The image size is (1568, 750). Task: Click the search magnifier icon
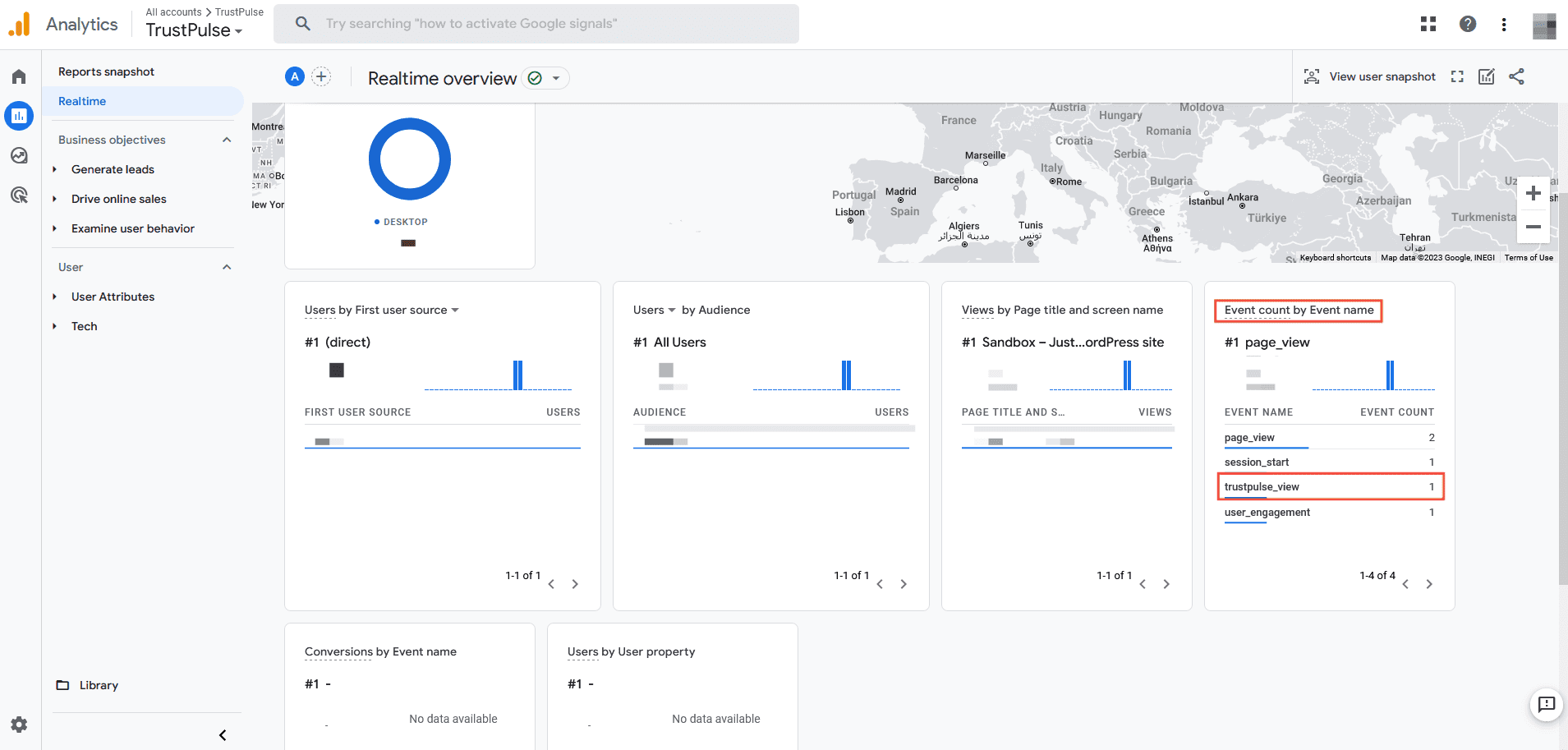coord(303,23)
